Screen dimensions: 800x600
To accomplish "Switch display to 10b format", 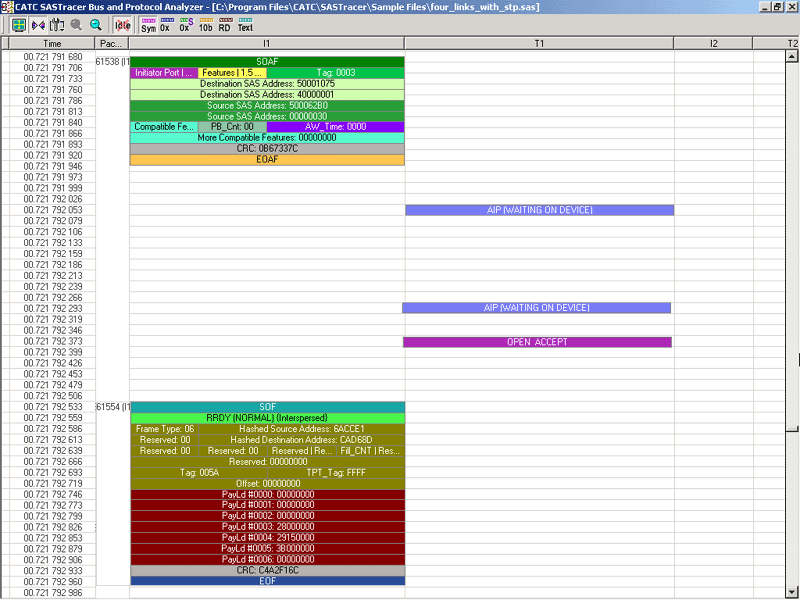I will (x=206, y=26).
